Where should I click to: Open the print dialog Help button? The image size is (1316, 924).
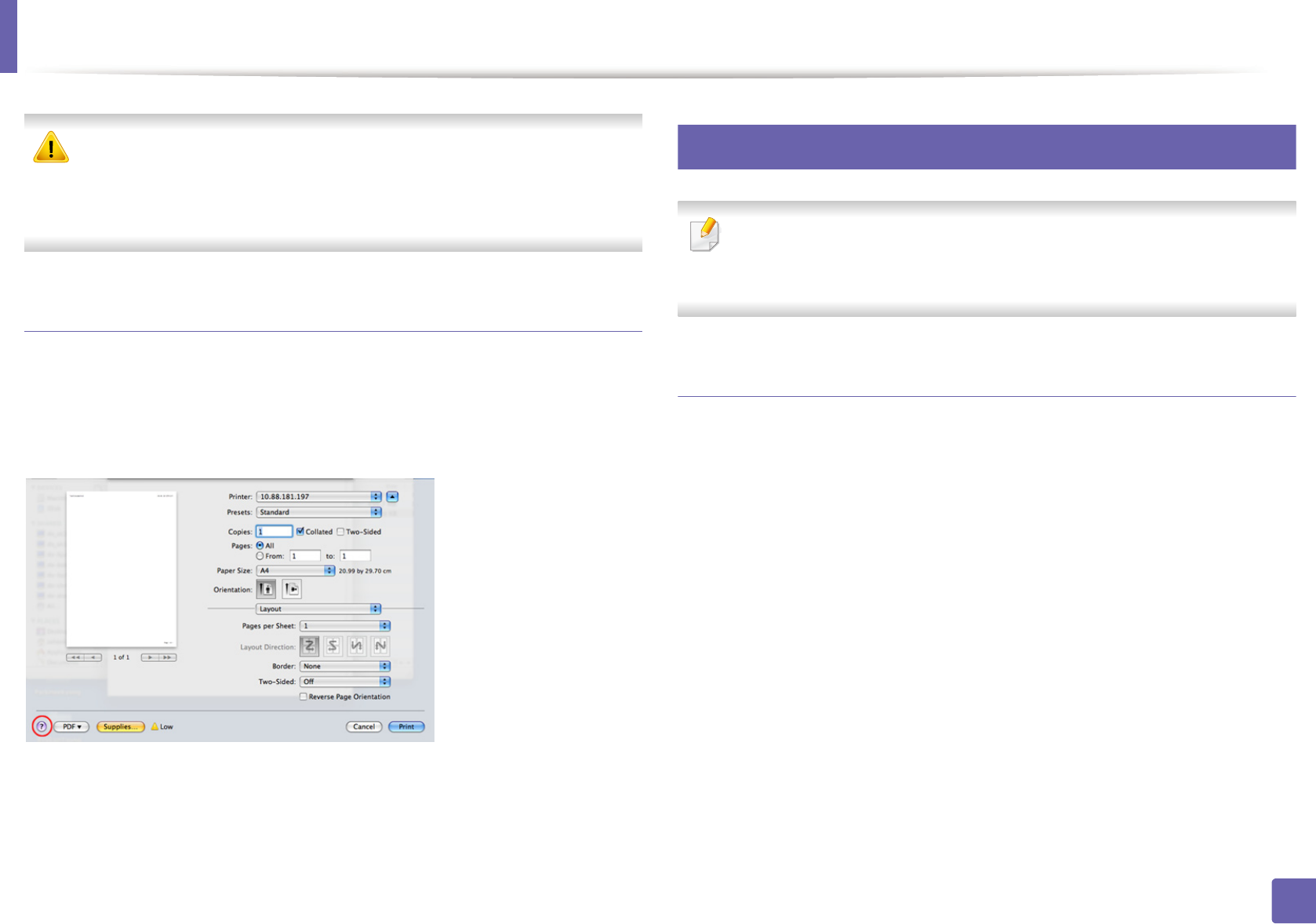point(42,727)
